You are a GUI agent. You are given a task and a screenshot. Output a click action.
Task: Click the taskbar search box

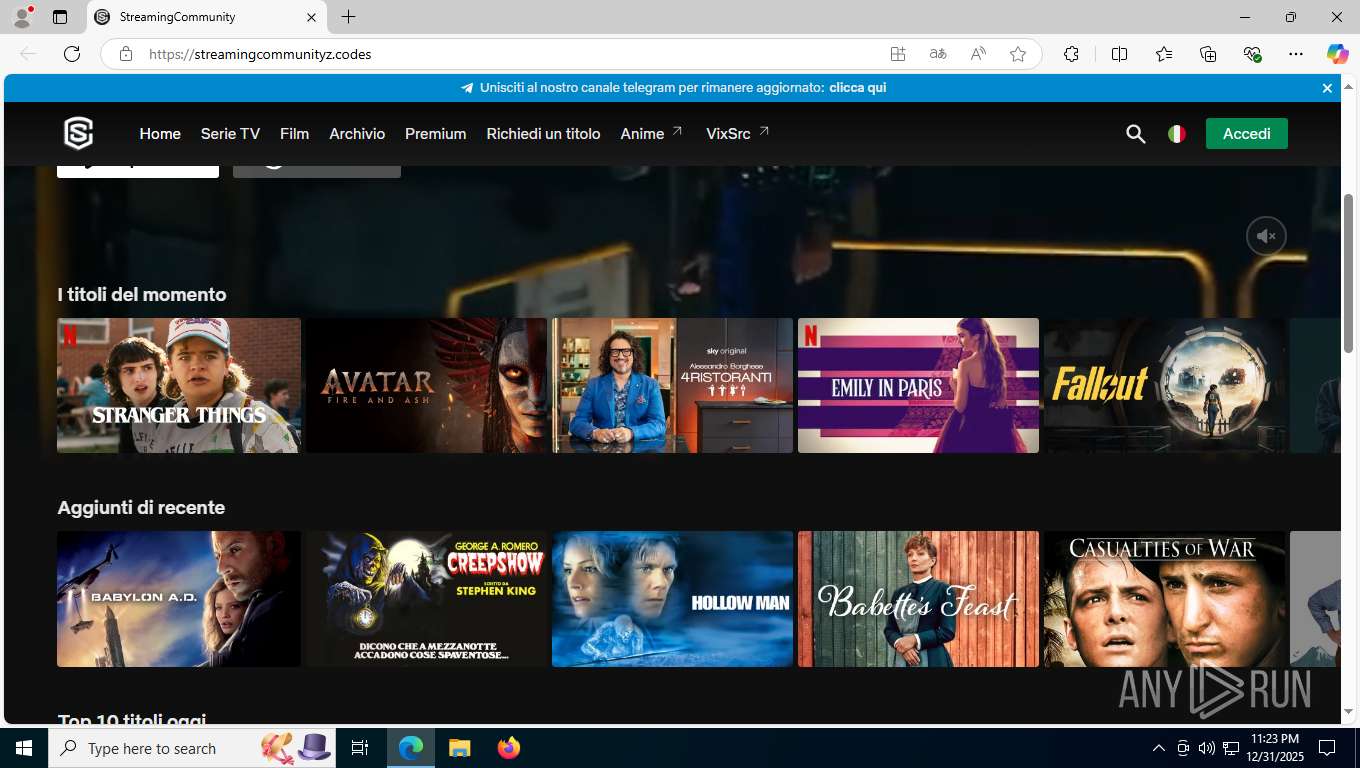[x=192, y=748]
